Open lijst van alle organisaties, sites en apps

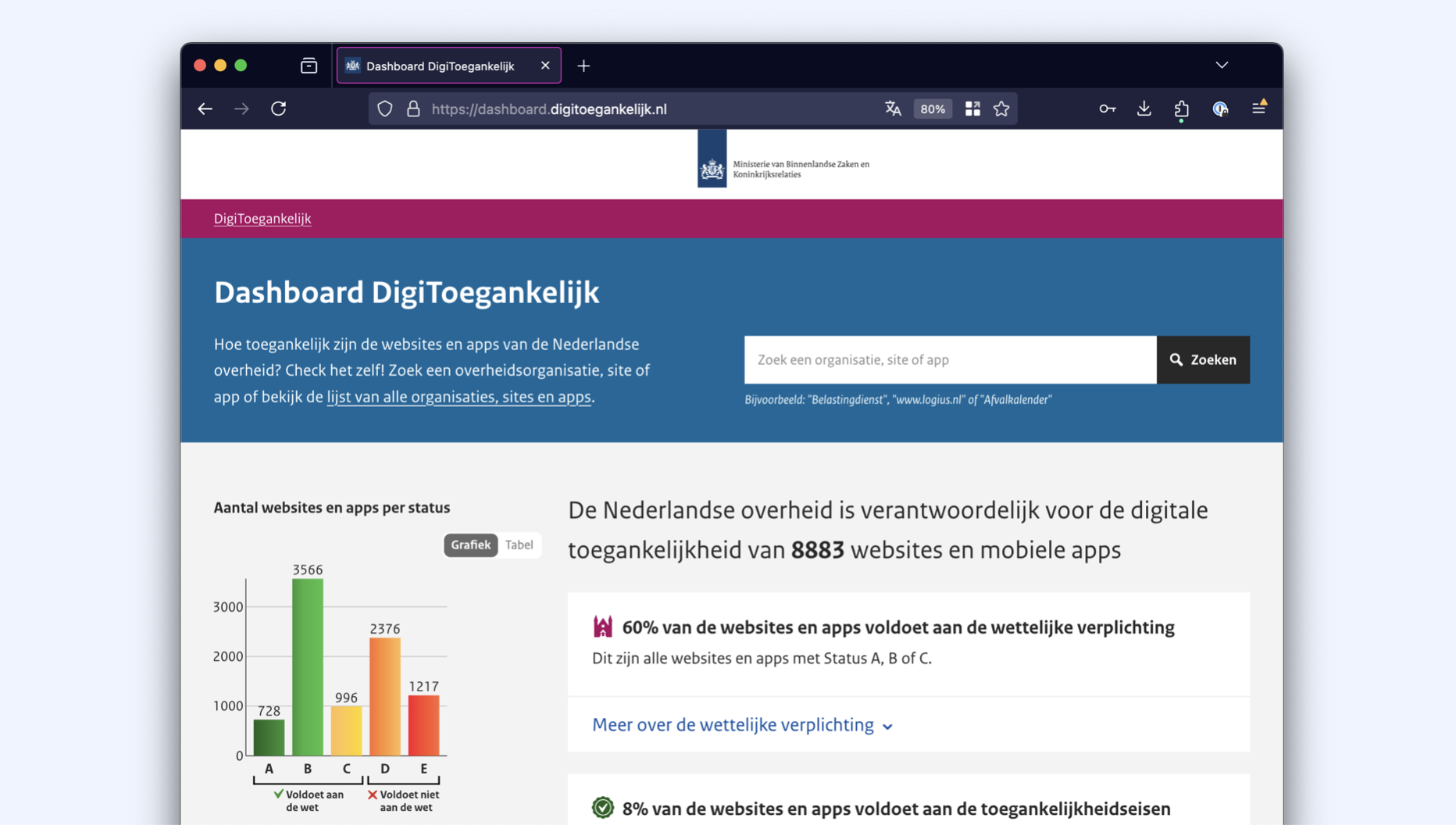[459, 397]
